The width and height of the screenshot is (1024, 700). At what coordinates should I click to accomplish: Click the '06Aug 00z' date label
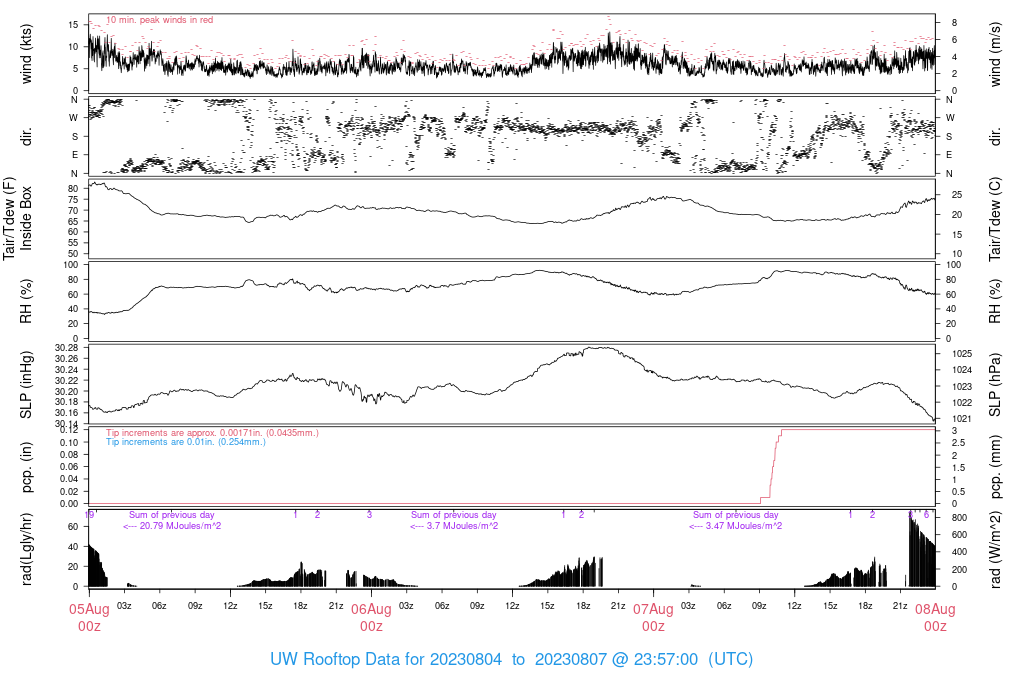tap(372, 618)
